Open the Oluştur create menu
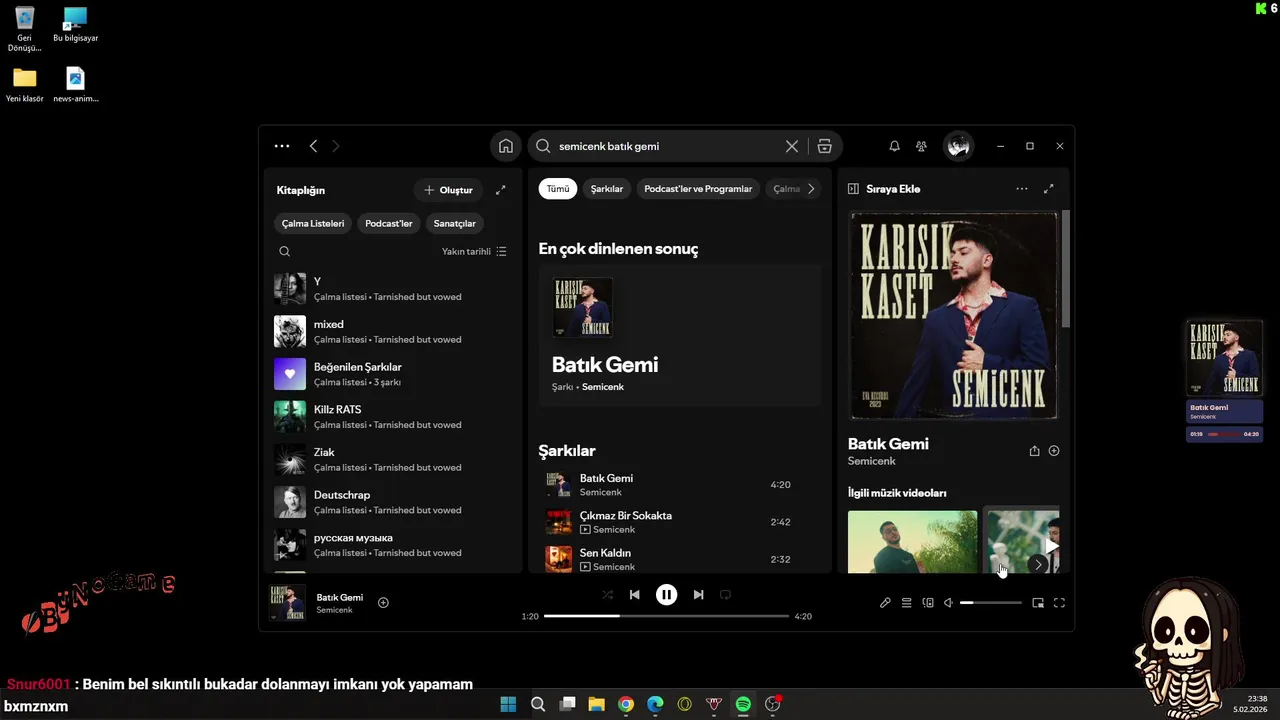Viewport: 1280px width, 720px height. coord(448,190)
